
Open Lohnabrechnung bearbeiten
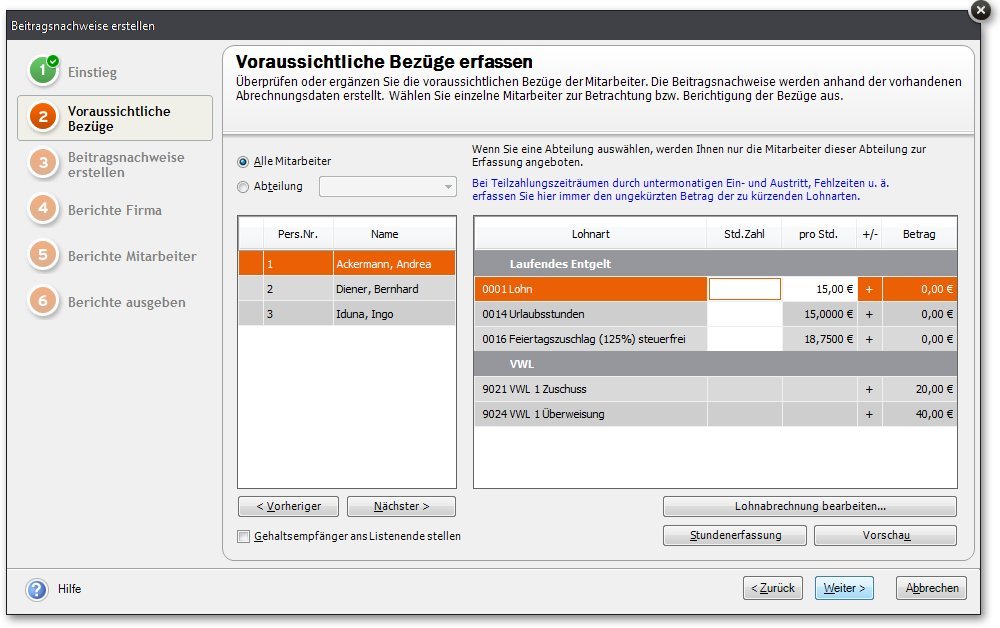[811, 506]
